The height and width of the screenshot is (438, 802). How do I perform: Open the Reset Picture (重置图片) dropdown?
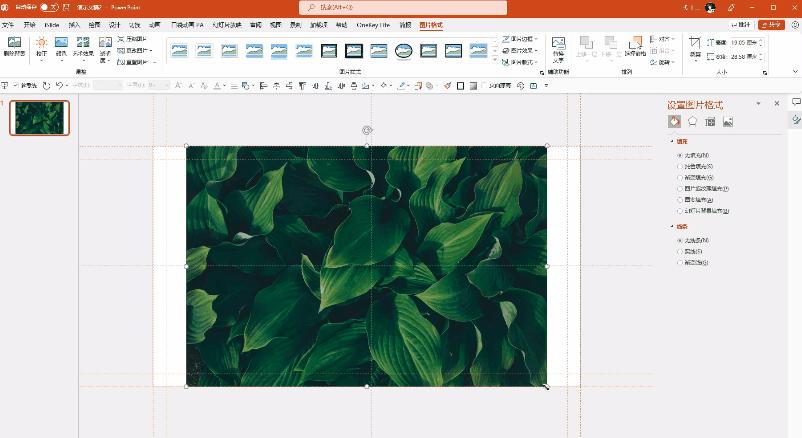point(136,62)
